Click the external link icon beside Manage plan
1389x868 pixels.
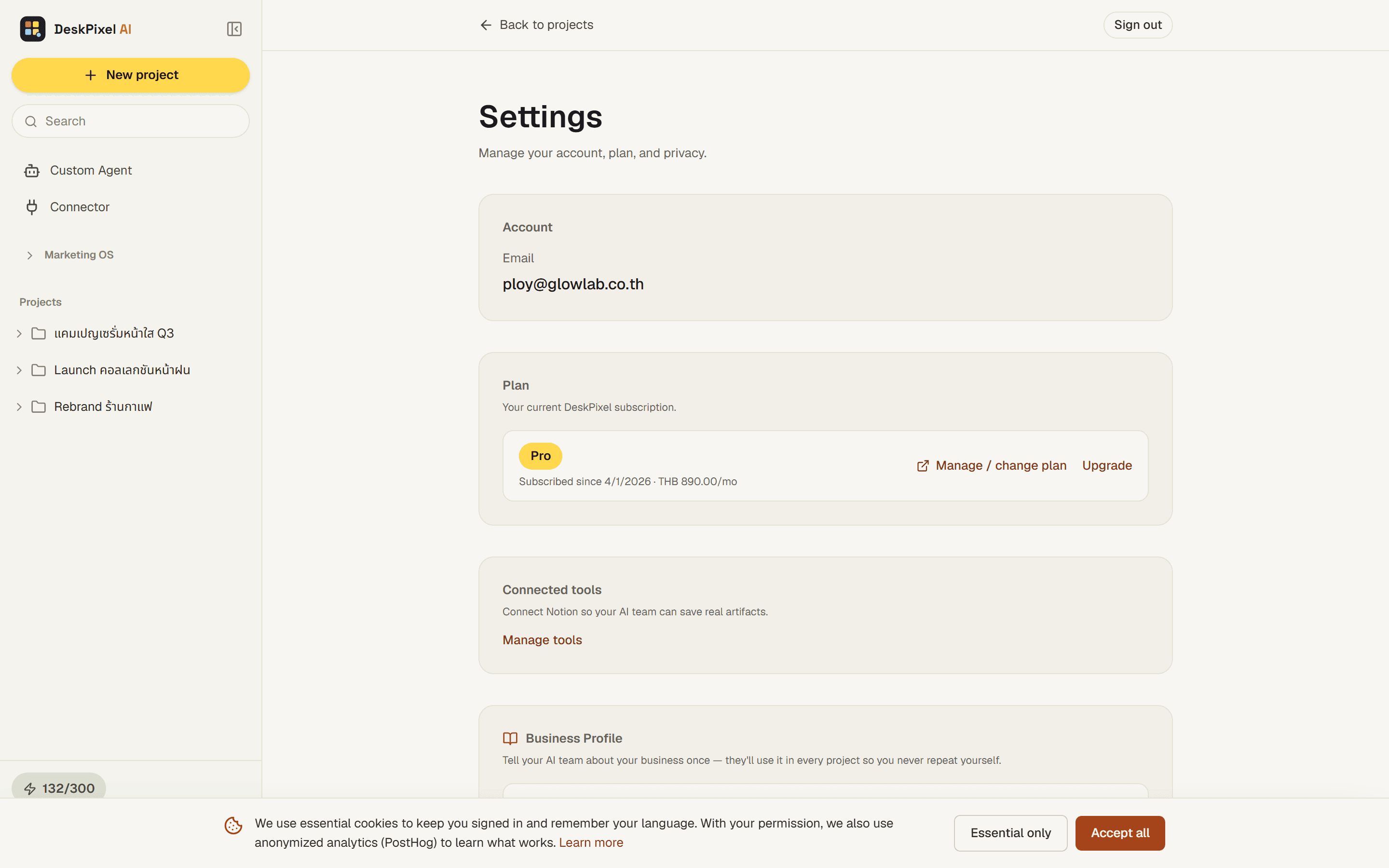coord(923,465)
